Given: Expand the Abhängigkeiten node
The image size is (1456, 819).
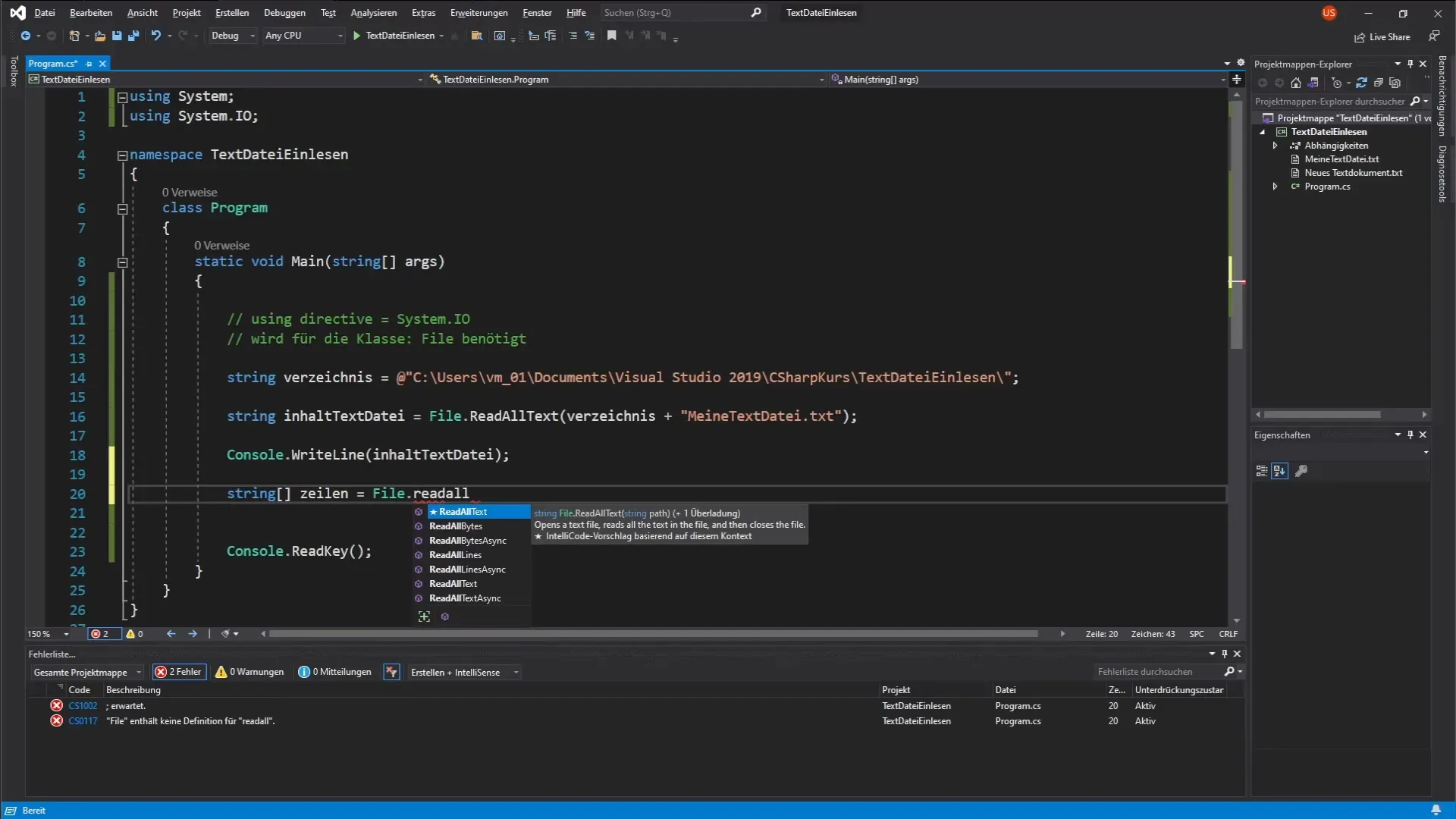Looking at the screenshot, I should click(x=1275, y=146).
